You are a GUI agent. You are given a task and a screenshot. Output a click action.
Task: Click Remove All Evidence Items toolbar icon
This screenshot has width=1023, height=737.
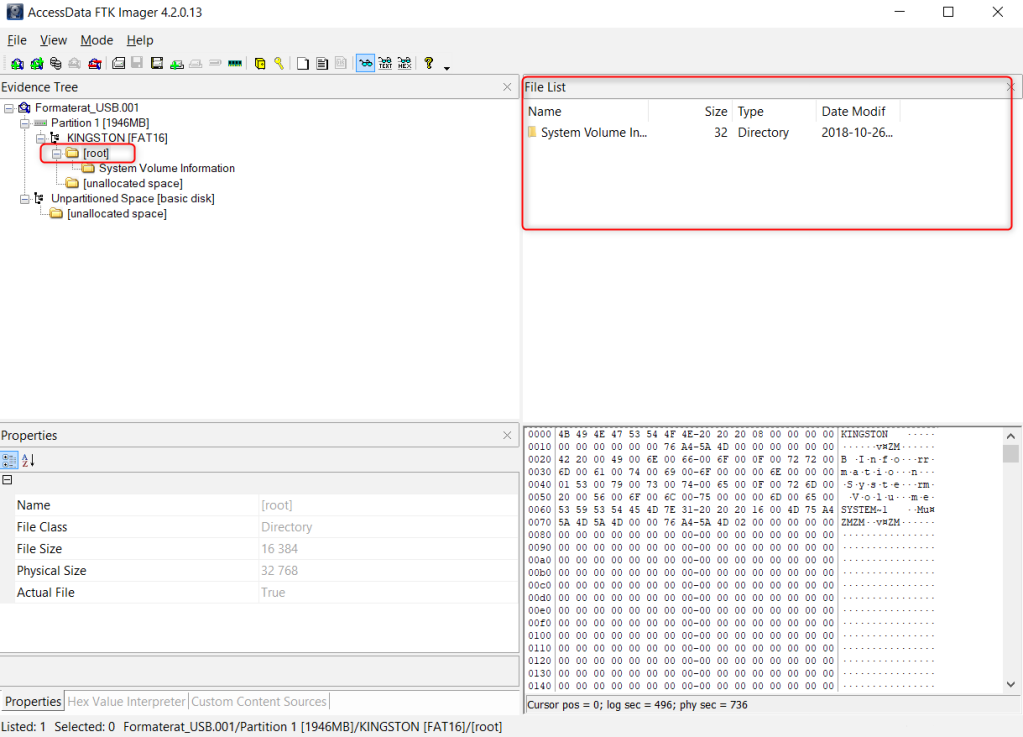[95, 63]
